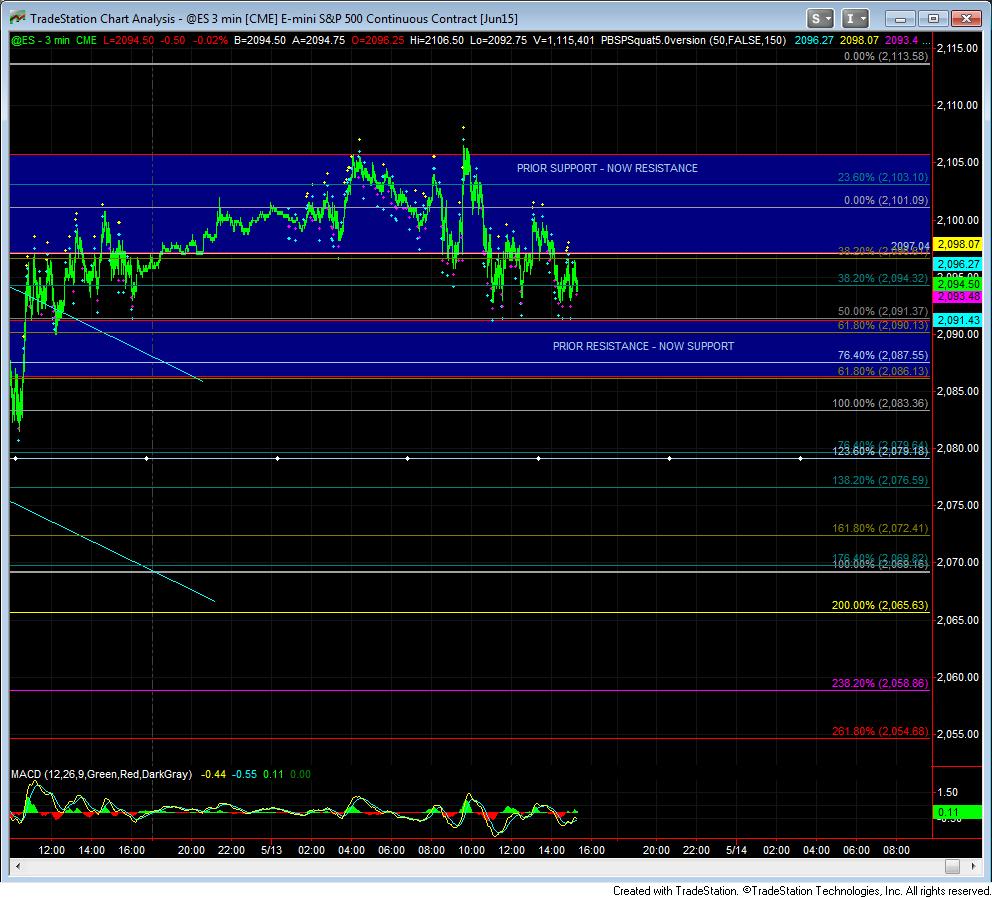Screen dimensions: 992x897
Task: Click the horizontal scrollbar left arrow
Action: tap(18, 866)
